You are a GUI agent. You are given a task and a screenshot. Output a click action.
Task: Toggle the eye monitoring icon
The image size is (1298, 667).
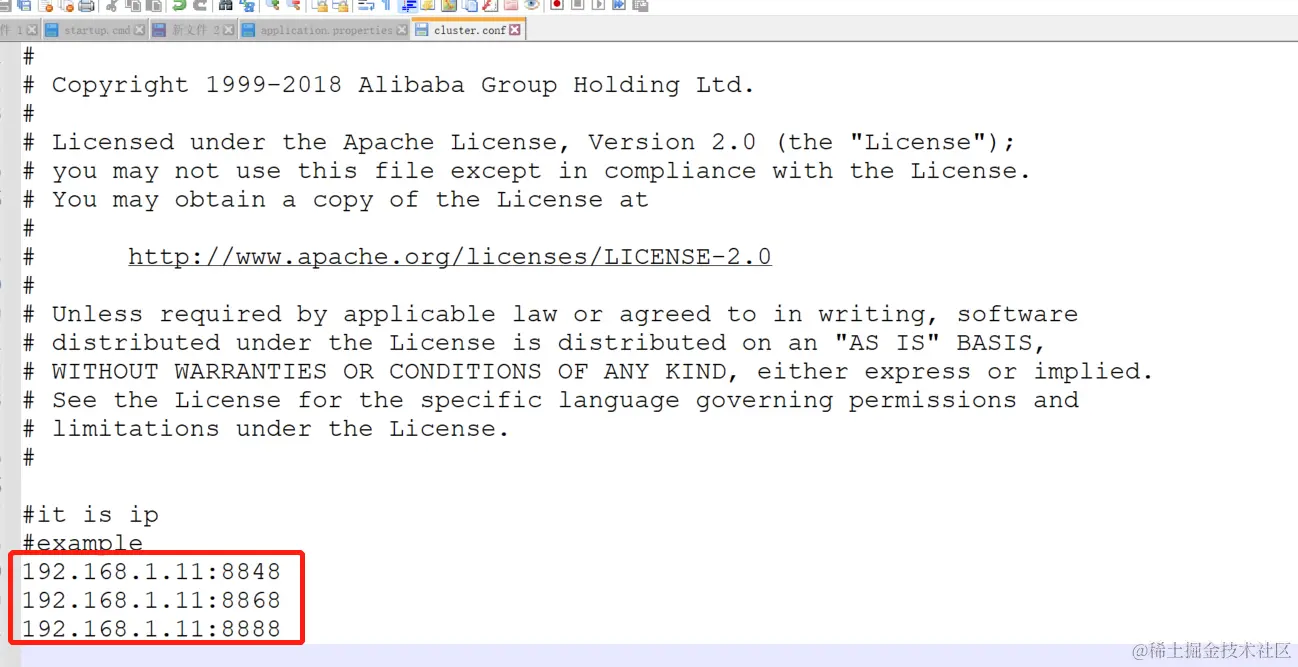pos(531,5)
